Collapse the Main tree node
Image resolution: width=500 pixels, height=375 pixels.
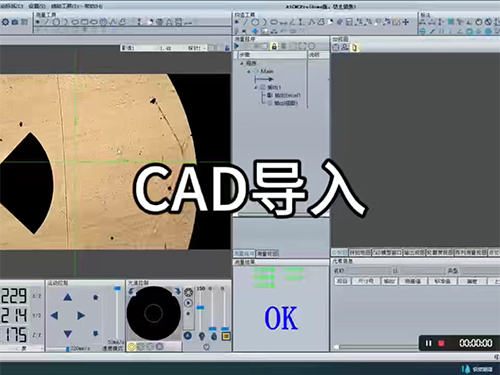click(x=249, y=71)
